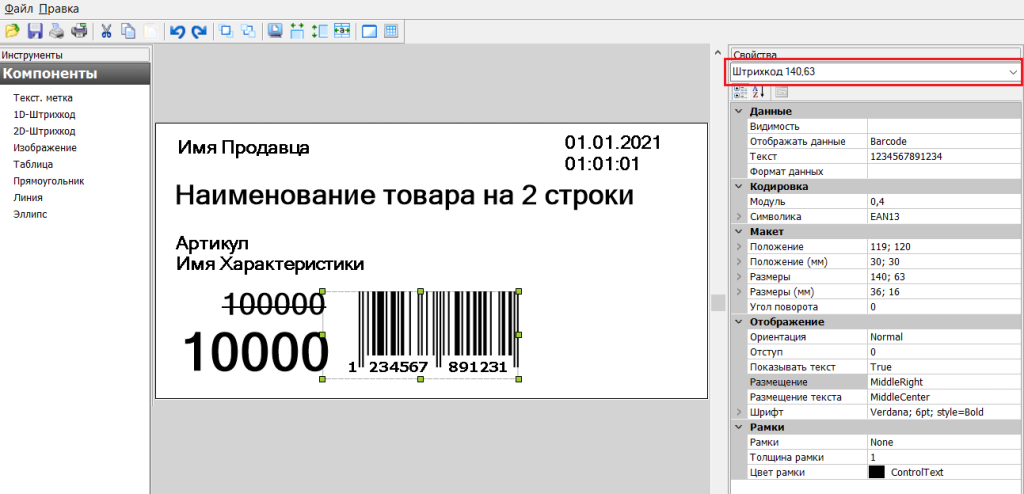Cut selection using the scissors icon

tap(106, 31)
